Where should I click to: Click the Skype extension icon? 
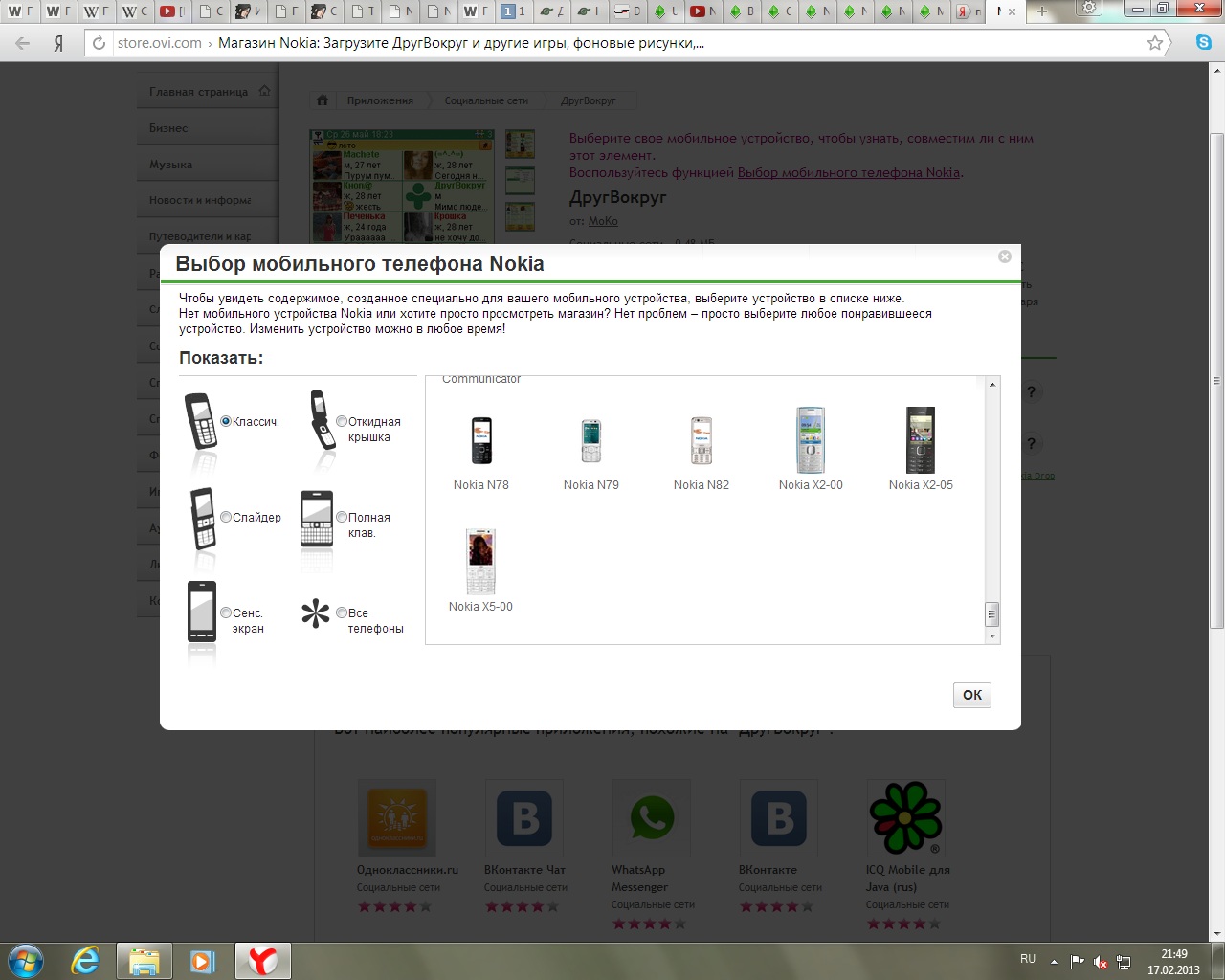[x=1204, y=43]
